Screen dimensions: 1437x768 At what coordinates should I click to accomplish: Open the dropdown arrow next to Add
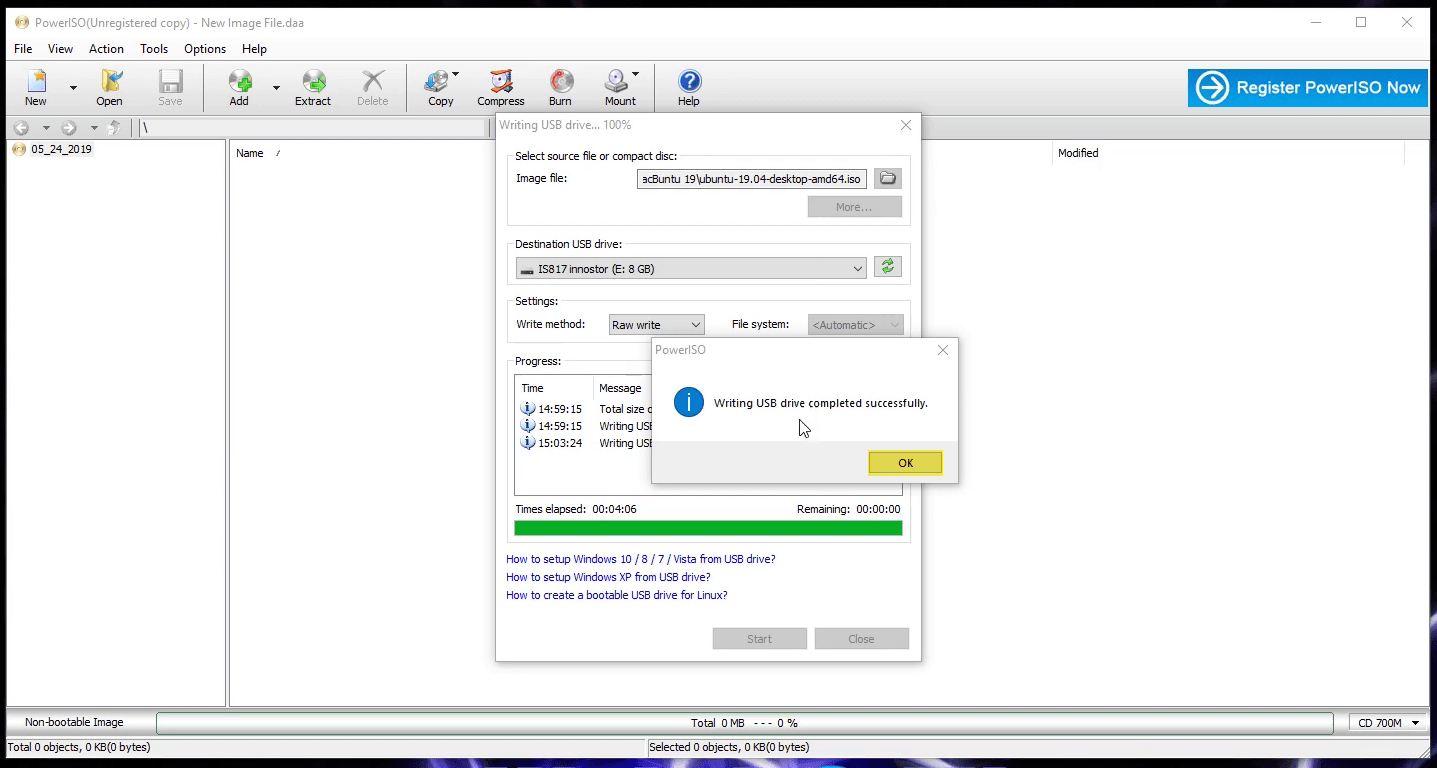pyautogui.click(x=276, y=88)
